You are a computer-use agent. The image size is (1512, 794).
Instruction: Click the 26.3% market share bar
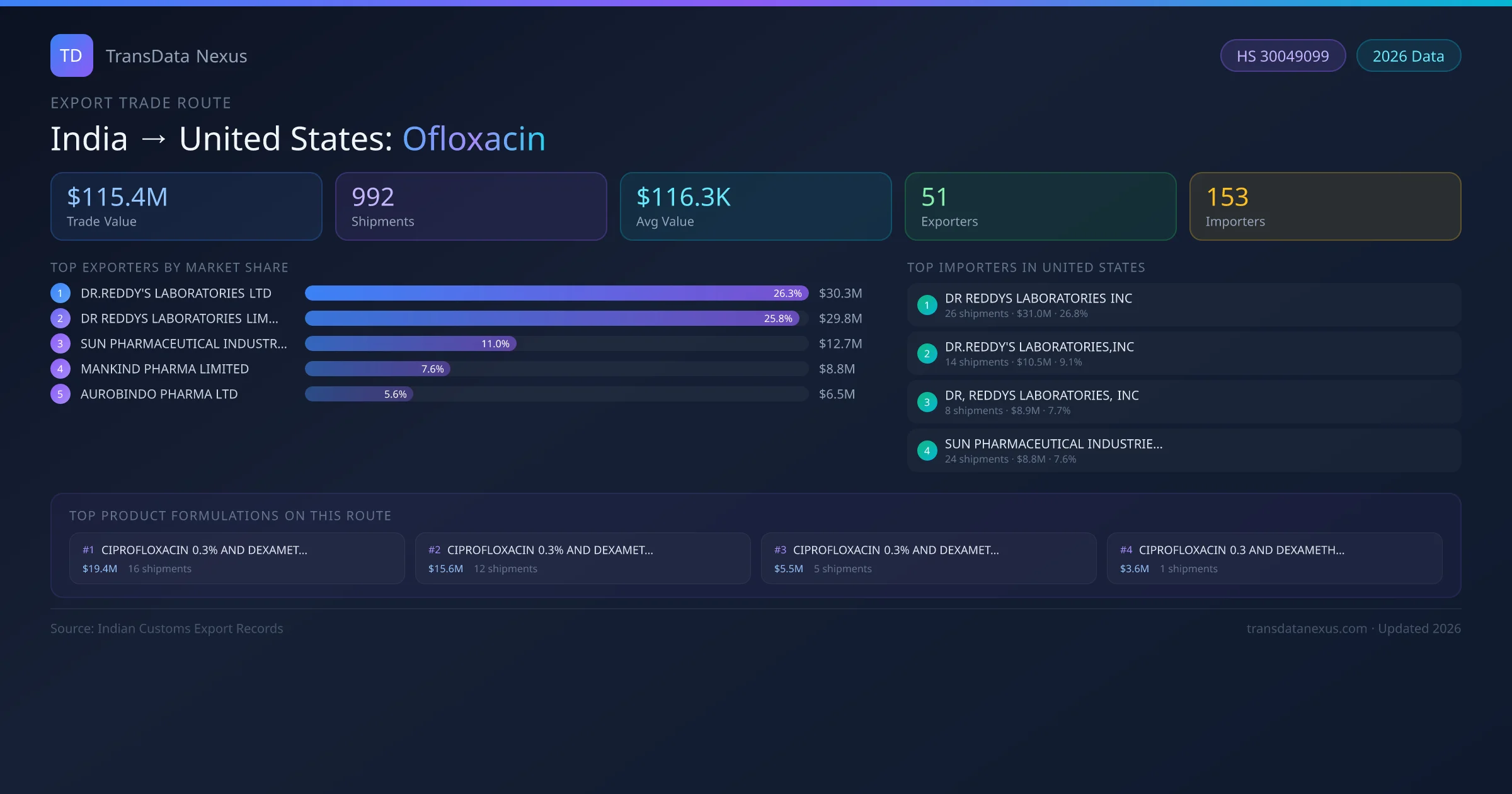point(556,293)
